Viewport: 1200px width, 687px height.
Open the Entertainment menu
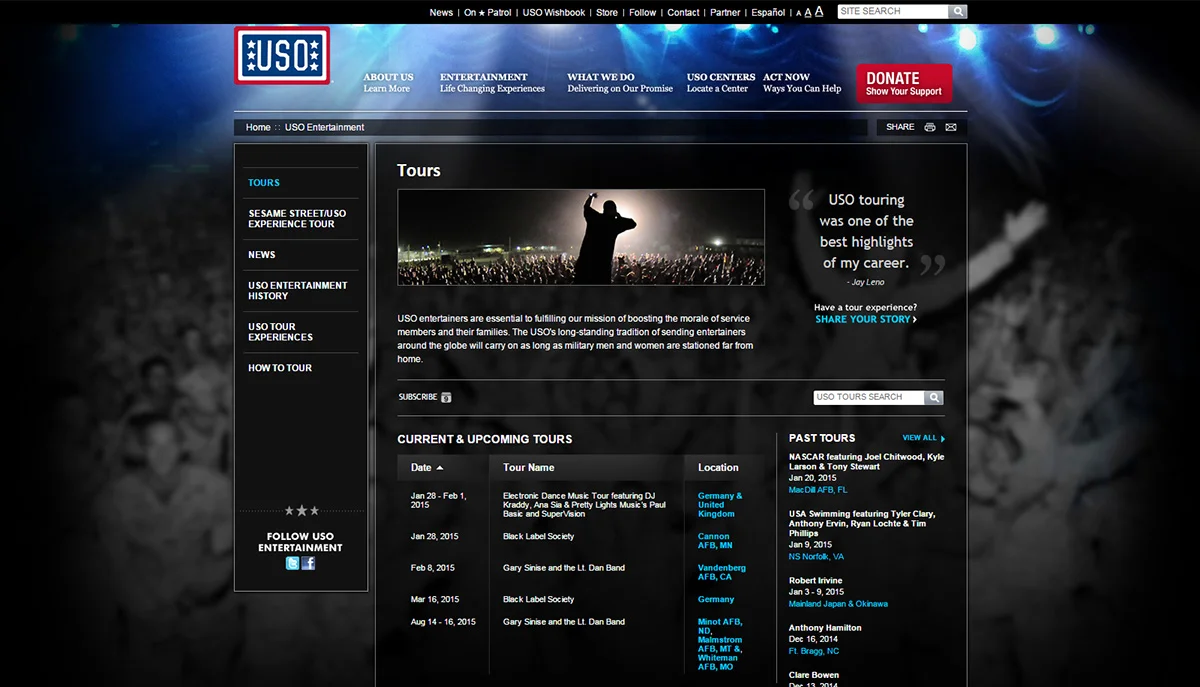[x=492, y=82]
